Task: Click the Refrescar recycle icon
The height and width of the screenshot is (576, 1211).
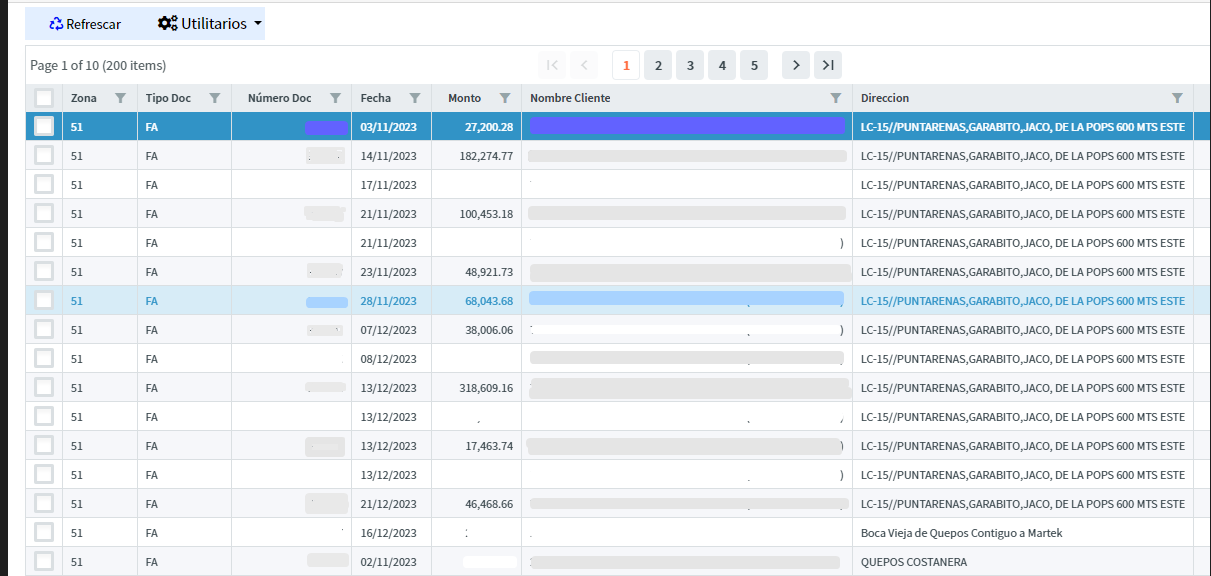Action: pyautogui.click(x=56, y=24)
